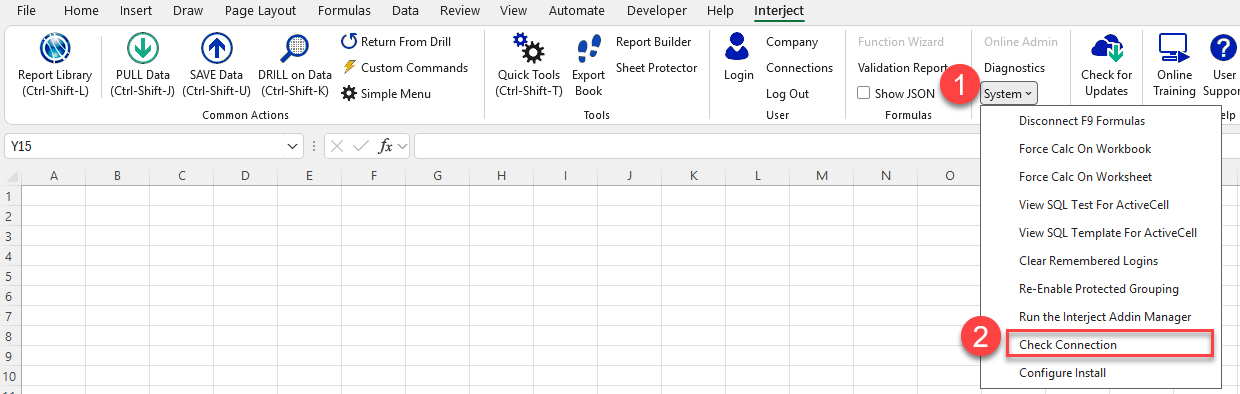The width and height of the screenshot is (1240, 394).
Task: Switch to the Insert tab
Action: pos(136,11)
